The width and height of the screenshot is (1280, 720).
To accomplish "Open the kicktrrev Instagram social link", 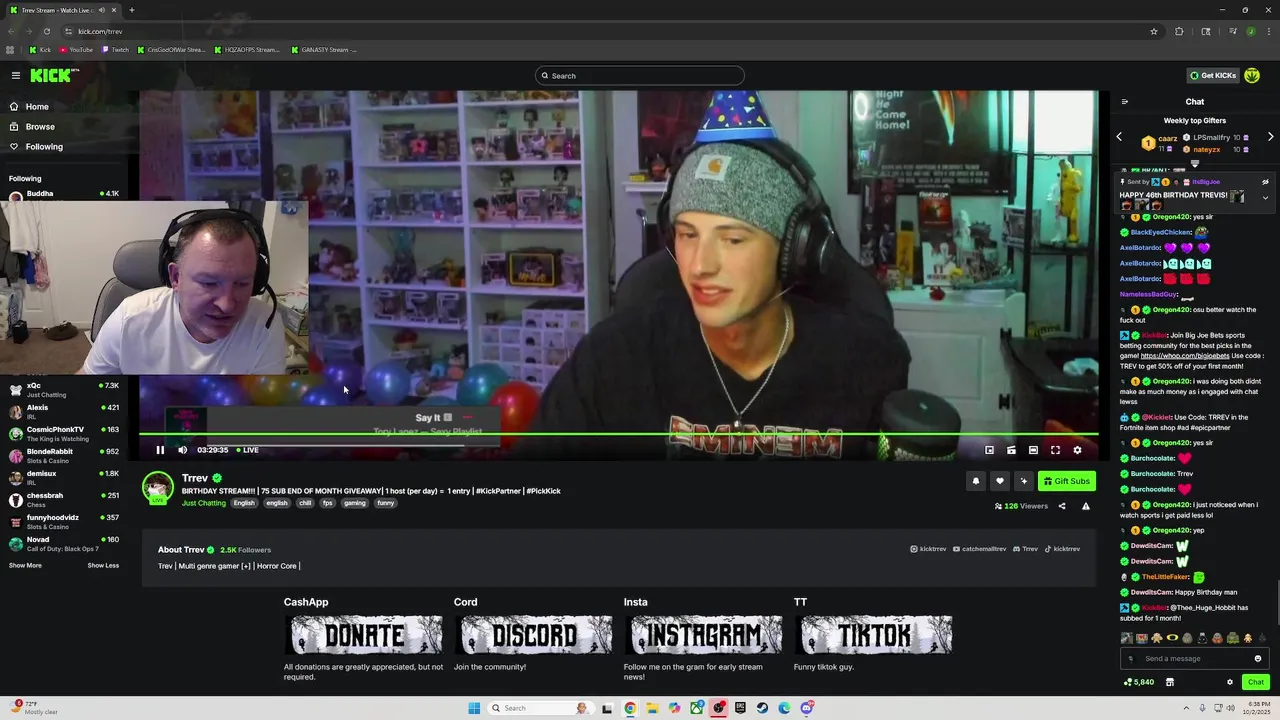I will (928, 549).
